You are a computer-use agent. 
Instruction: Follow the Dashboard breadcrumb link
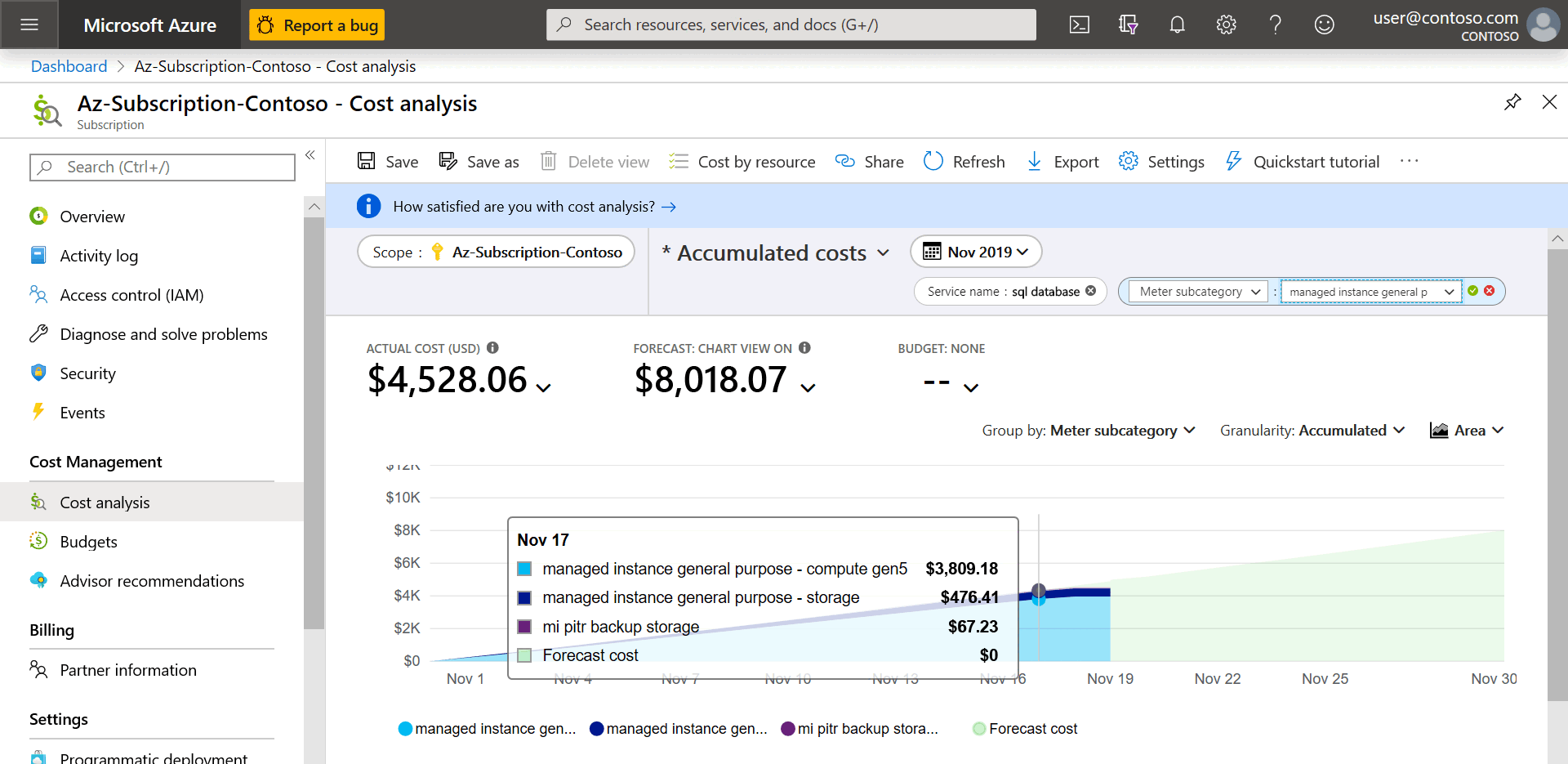click(69, 66)
